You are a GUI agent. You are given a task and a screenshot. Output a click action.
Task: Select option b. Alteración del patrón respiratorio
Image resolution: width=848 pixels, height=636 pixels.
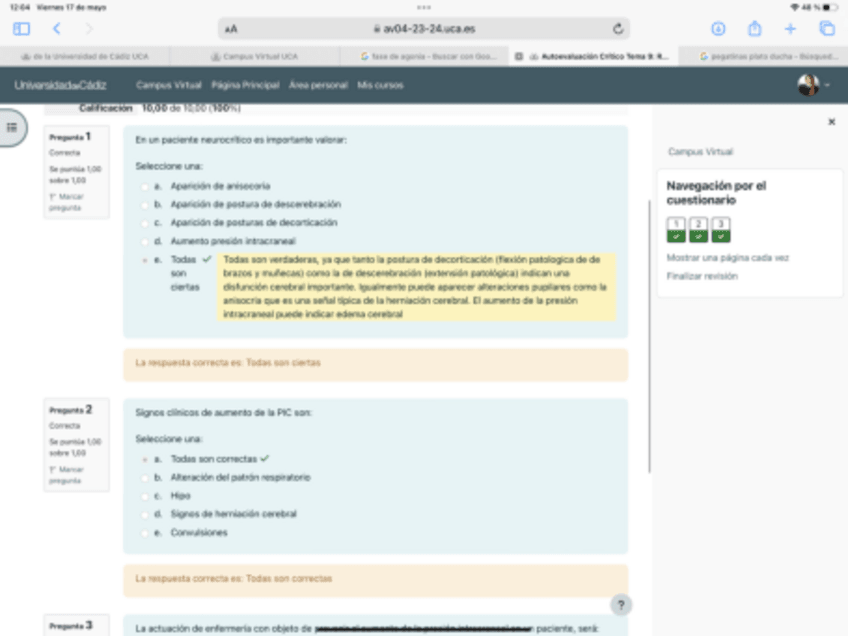point(144,478)
